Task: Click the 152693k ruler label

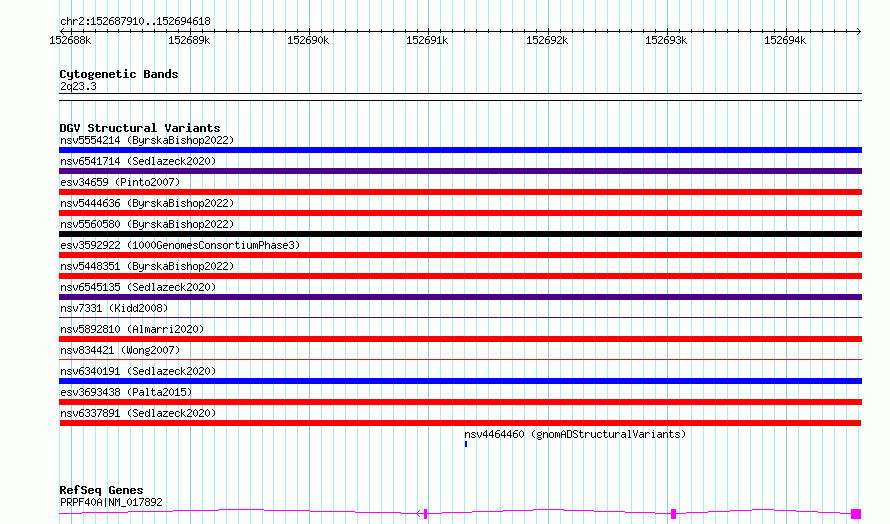Action: coord(666,40)
